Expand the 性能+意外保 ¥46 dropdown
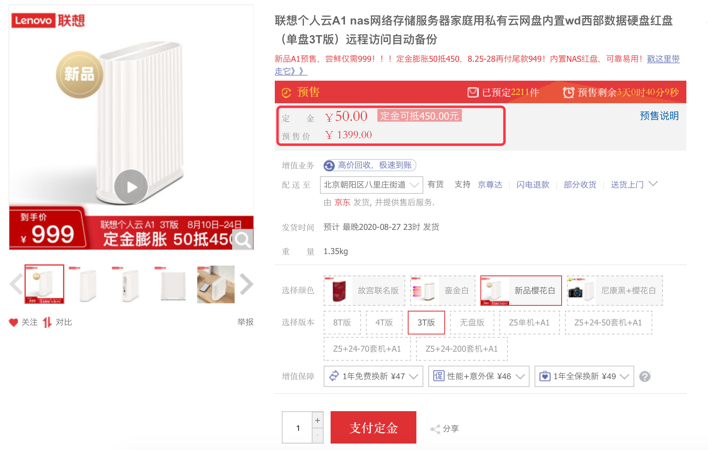This screenshot has width=708, height=450. click(479, 377)
